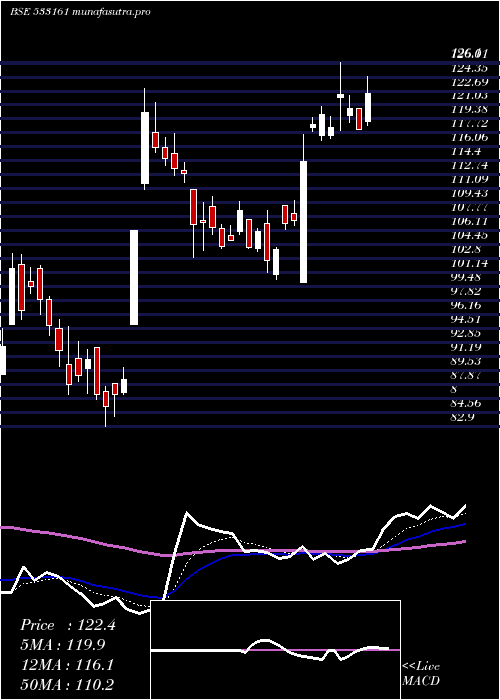The height and width of the screenshot is (700, 500).
Task: Click the 107.77 price axis label
Action: [469, 208]
